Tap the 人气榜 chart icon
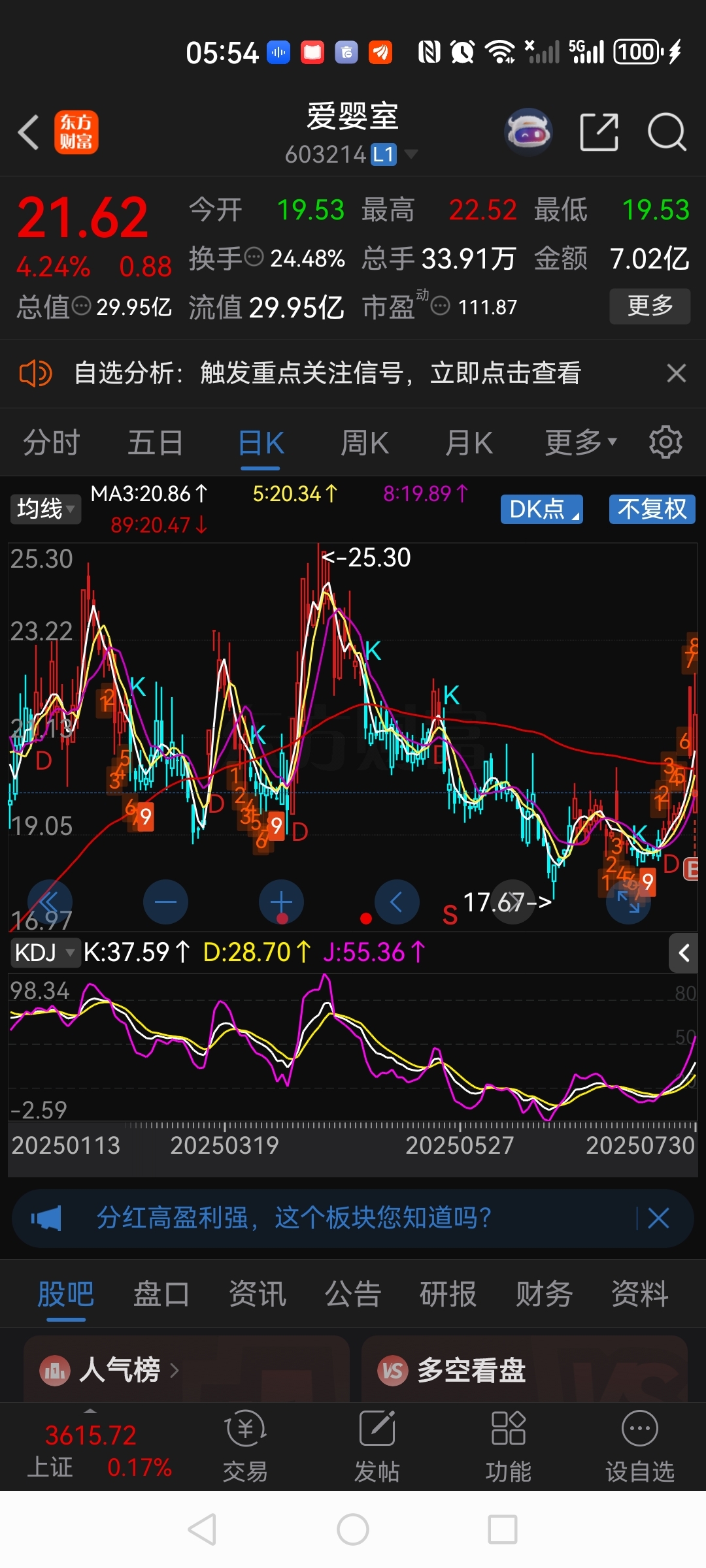Viewport: 706px width, 1568px height. click(55, 1370)
